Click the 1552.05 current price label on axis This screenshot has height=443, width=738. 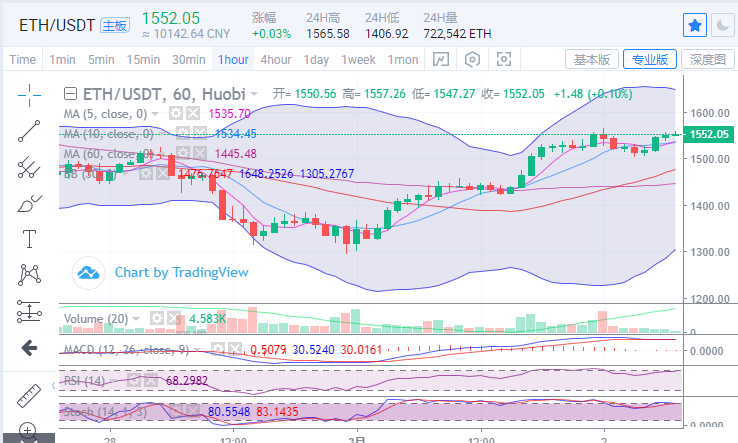click(x=709, y=134)
